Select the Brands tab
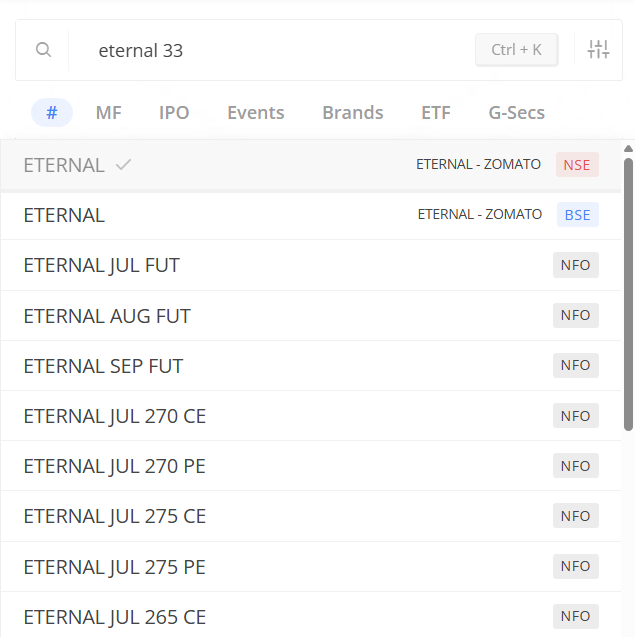 tap(352, 113)
